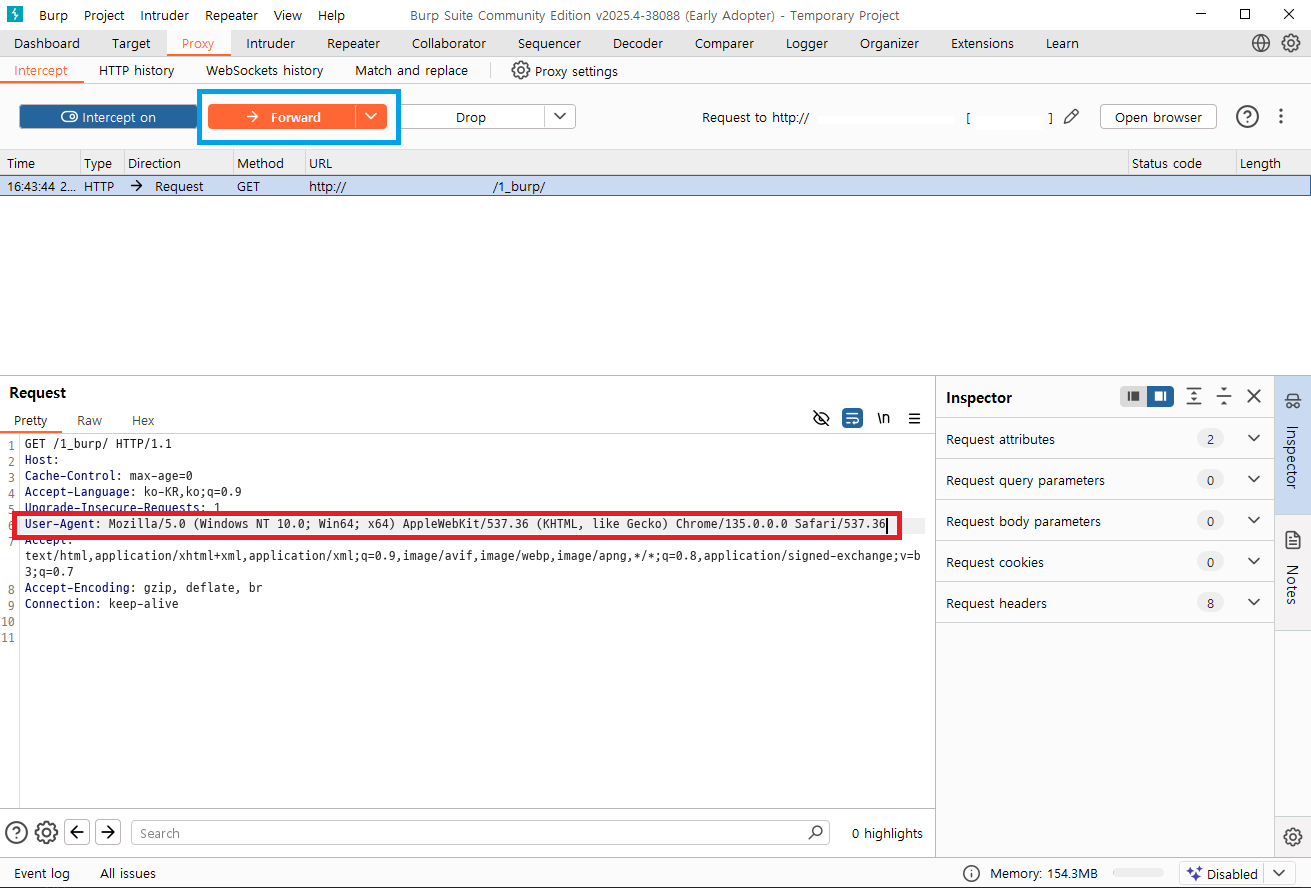Open the Event log link
Image resolution: width=1311 pixels, height=888 pixels.
42,873
